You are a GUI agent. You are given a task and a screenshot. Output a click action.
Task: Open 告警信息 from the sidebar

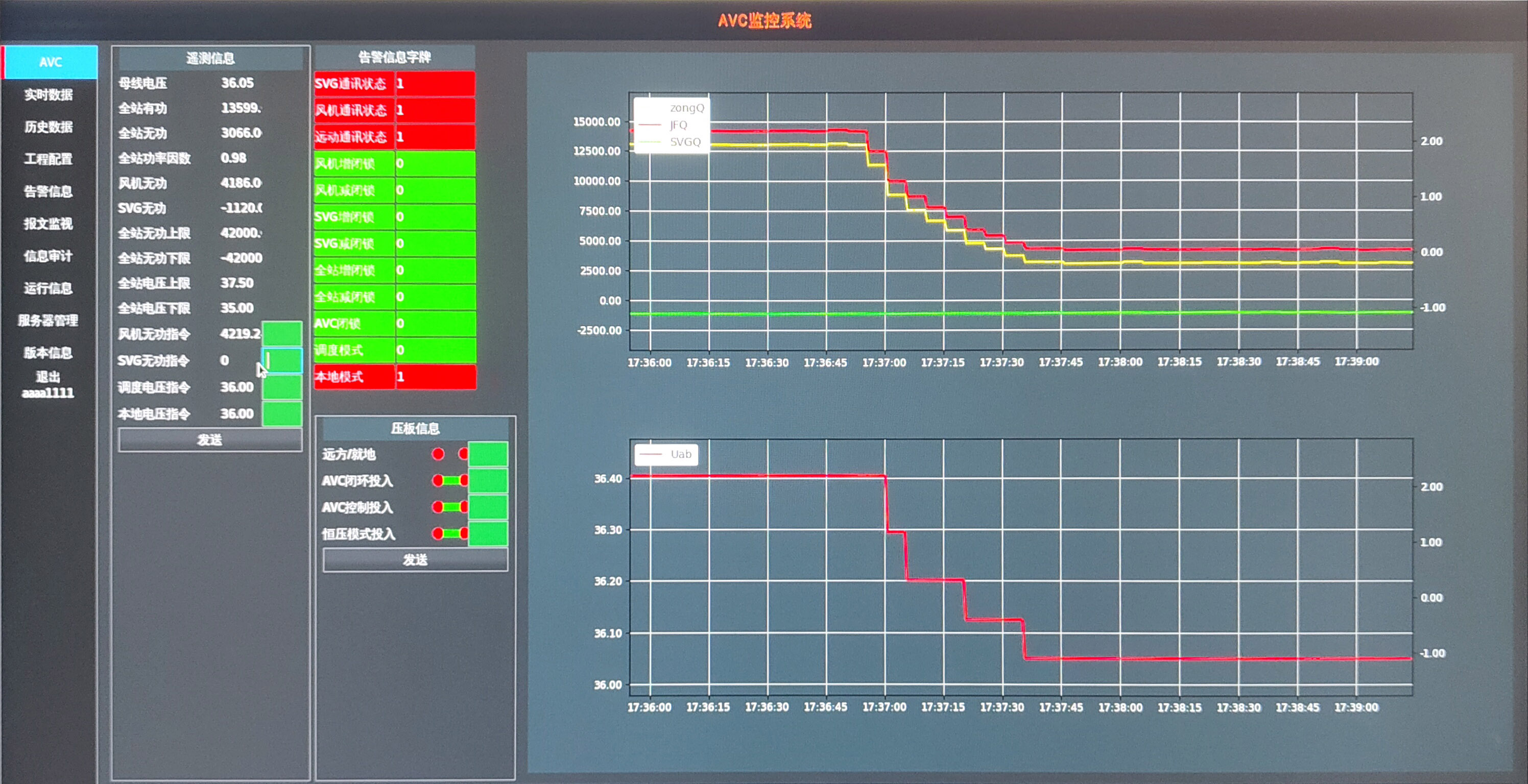point(49,191)
